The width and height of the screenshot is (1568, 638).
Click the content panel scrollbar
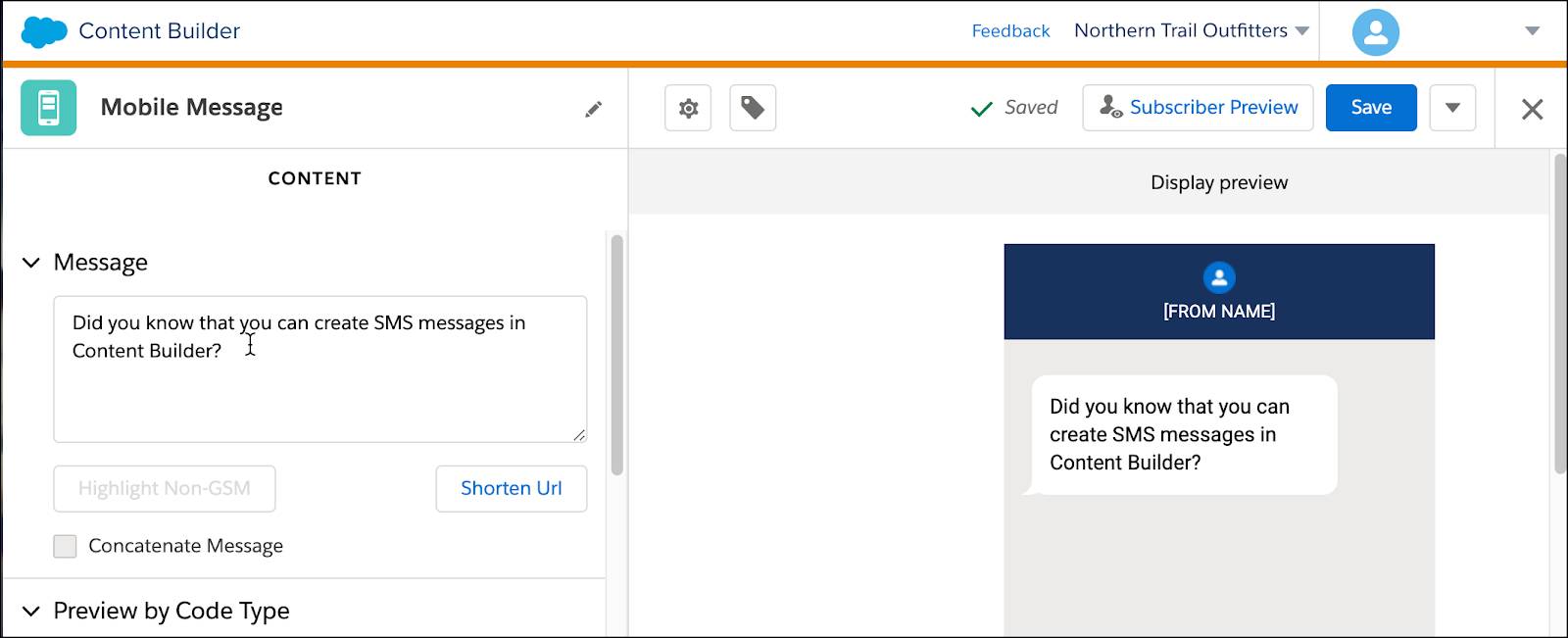click(616, 355)
